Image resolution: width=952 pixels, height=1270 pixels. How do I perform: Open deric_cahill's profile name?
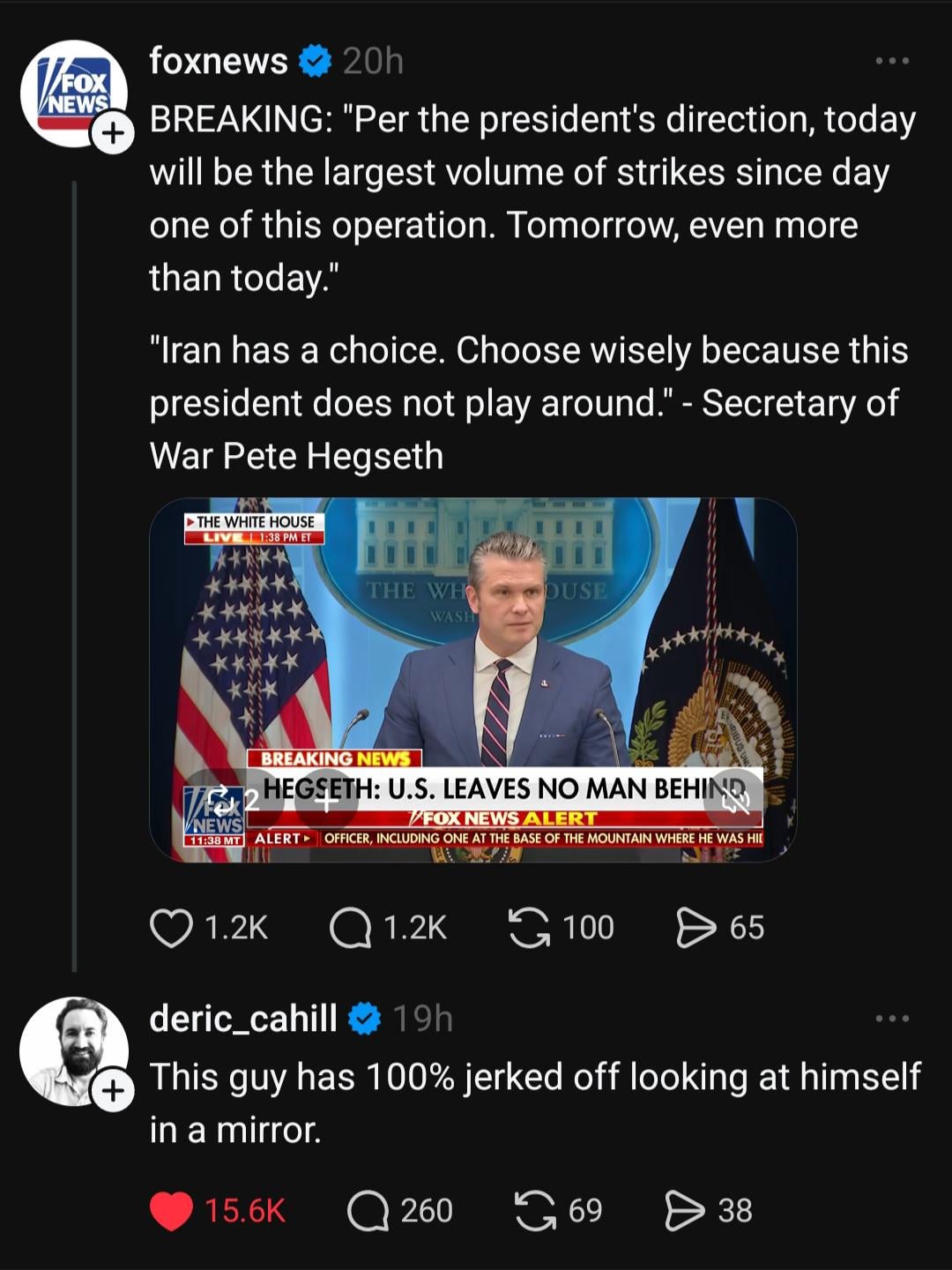pos(242,1019)
